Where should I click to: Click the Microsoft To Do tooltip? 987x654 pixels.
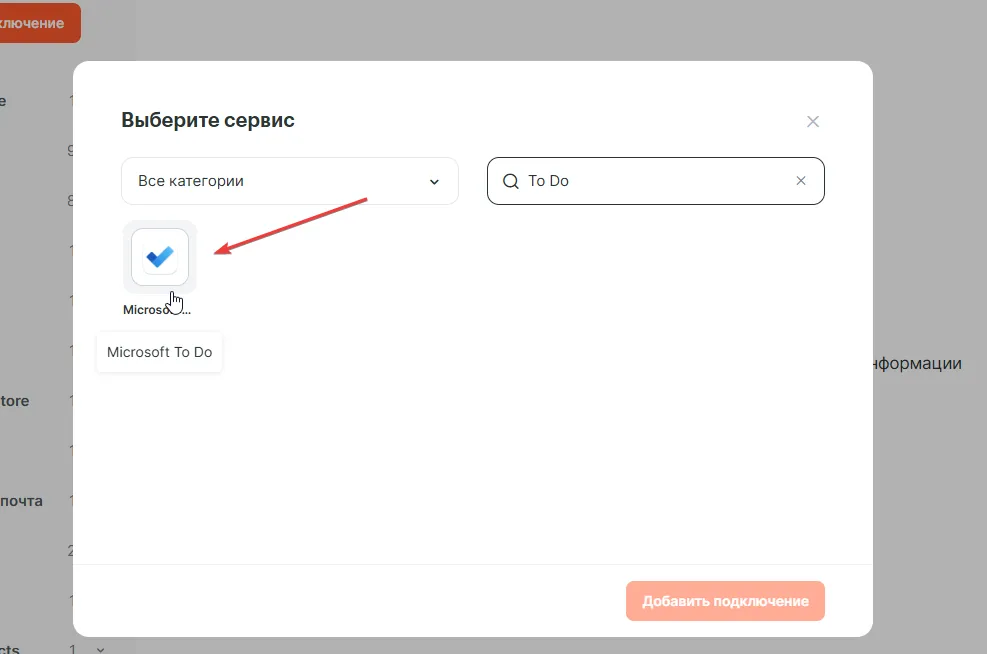pyautogui.click(x=160, y=352)
